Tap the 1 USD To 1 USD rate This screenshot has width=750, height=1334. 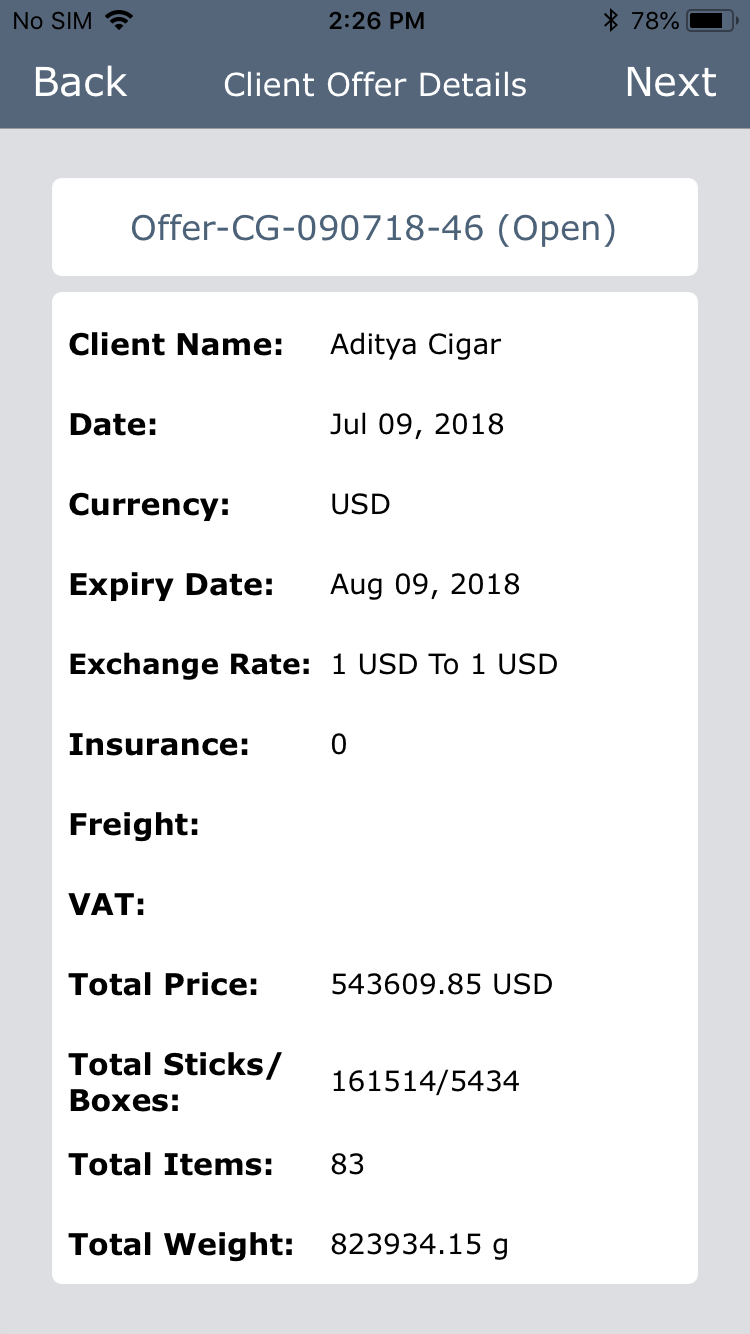444,664
